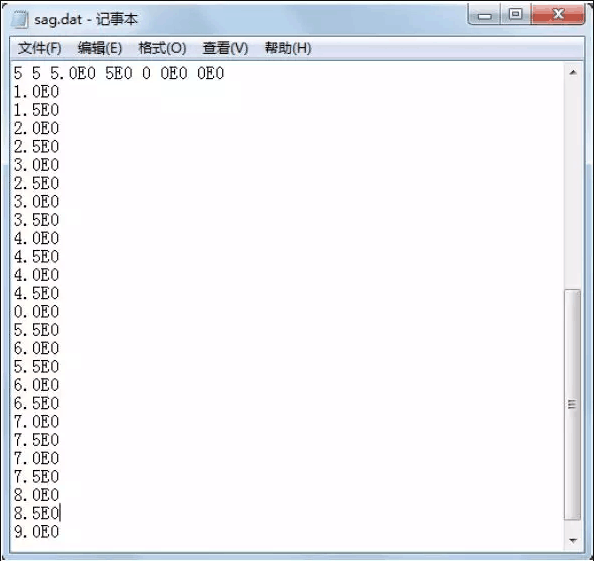Click the scrollbar up arrow
Screen dimensions: 594x561
573,72
